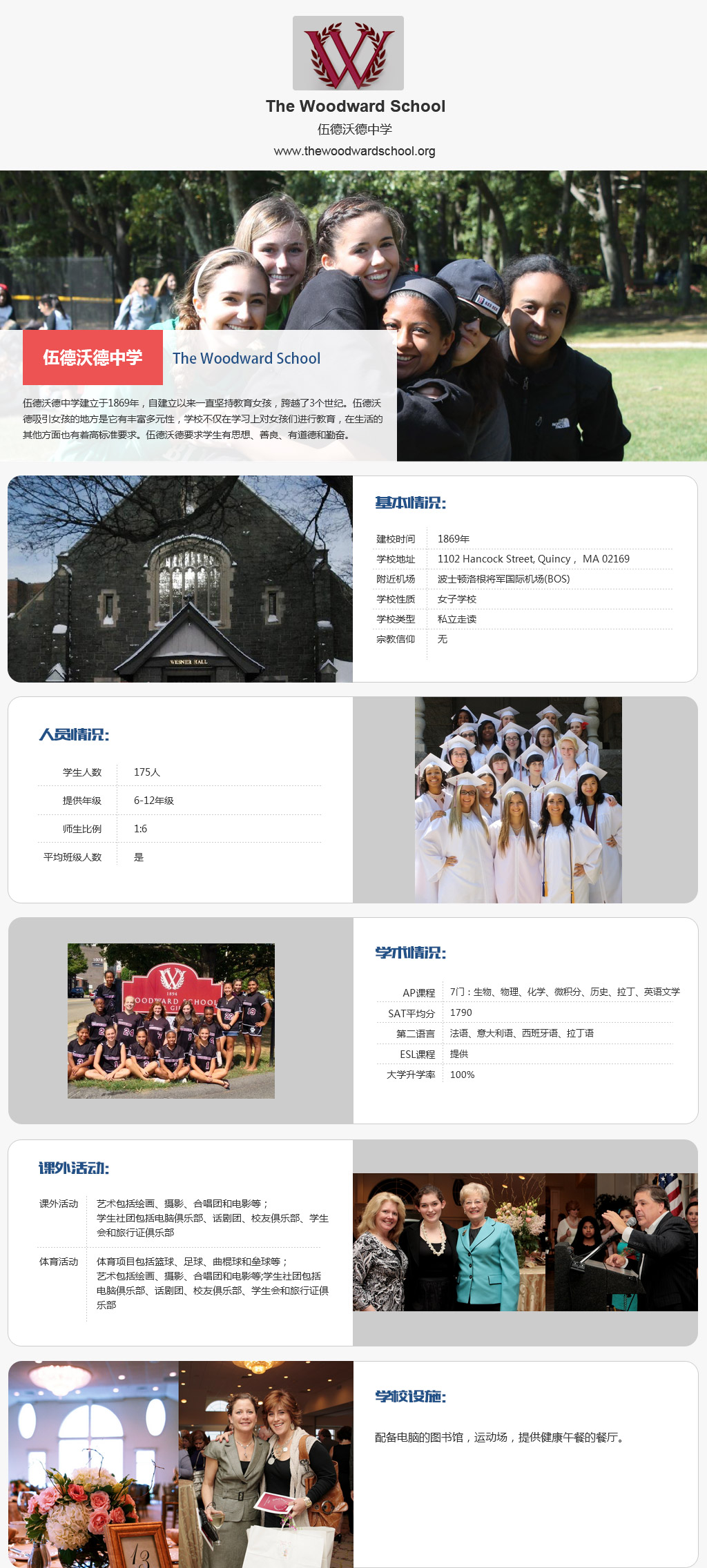The image size is (707, 1568).
Task: Click the 课外活动 section heading
Action: pyautogui.click(x=74, y=1168)
